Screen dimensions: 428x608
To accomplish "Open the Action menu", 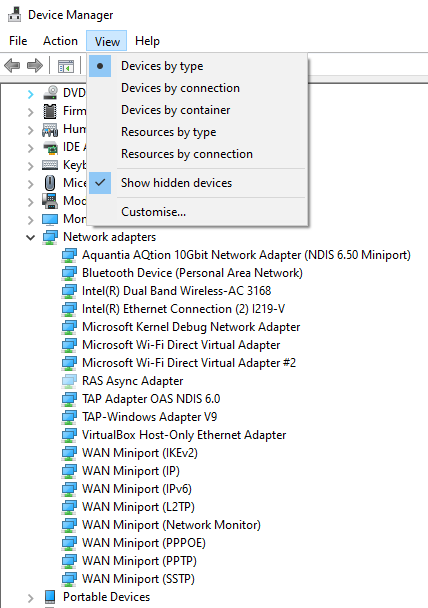I will click(60, 41).
